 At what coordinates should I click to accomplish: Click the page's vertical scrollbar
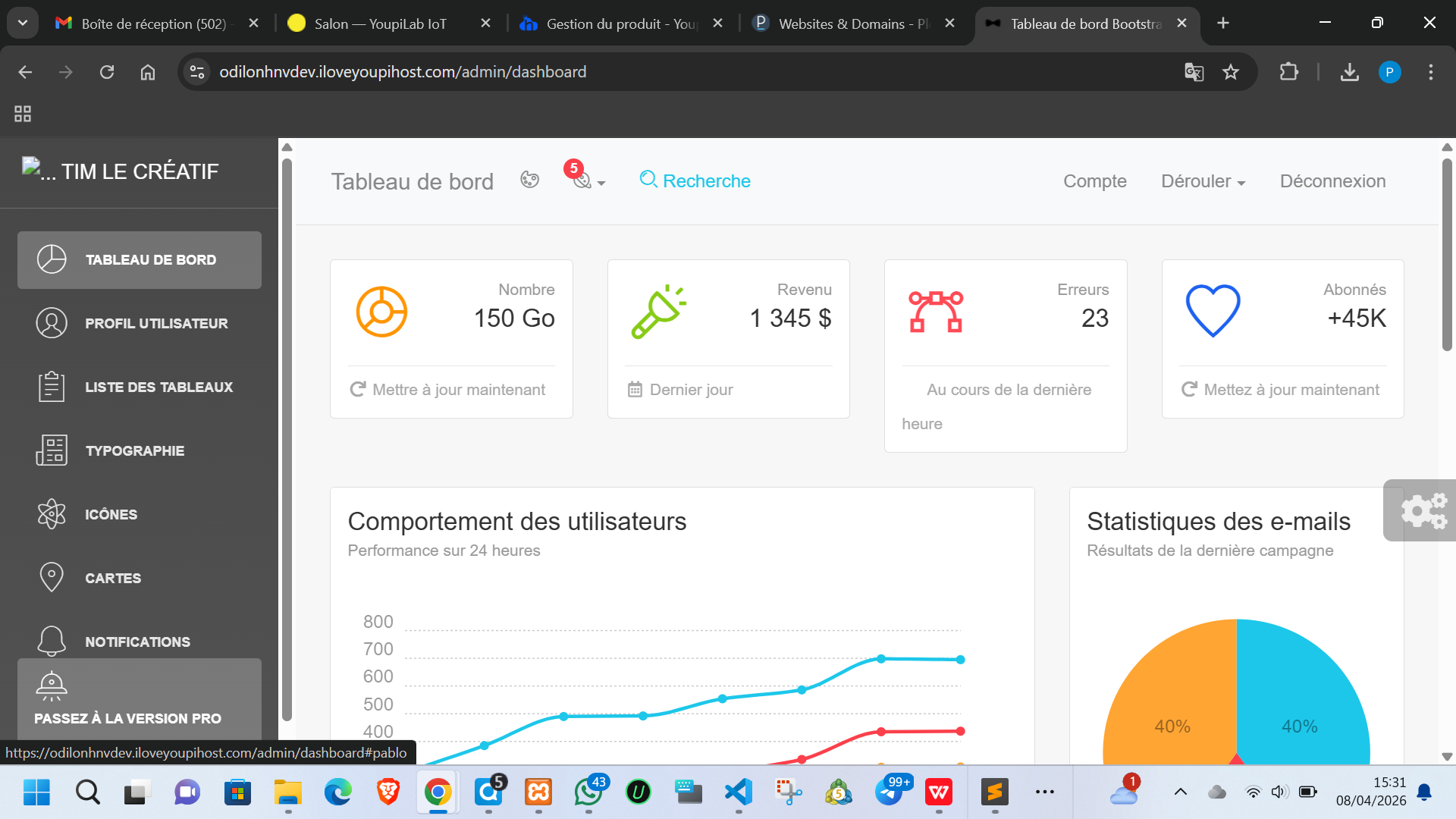(1446, 254)
